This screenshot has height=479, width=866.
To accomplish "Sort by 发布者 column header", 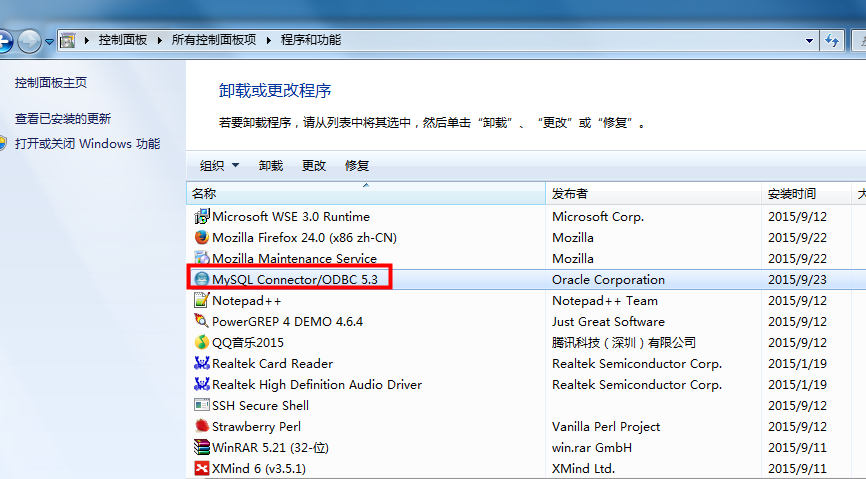I will tap(653, 193).
